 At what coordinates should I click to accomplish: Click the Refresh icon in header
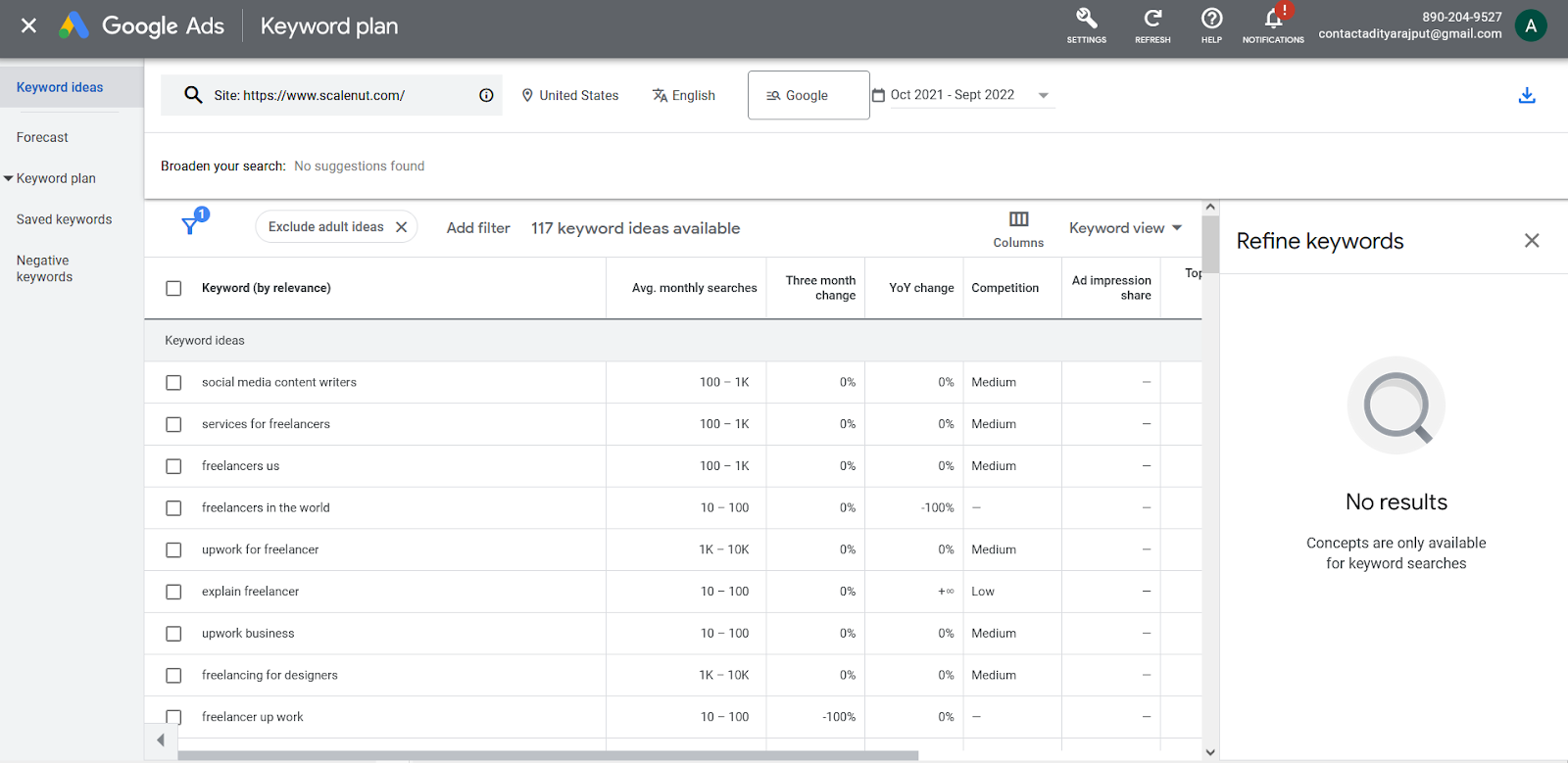coord(1152,19)
